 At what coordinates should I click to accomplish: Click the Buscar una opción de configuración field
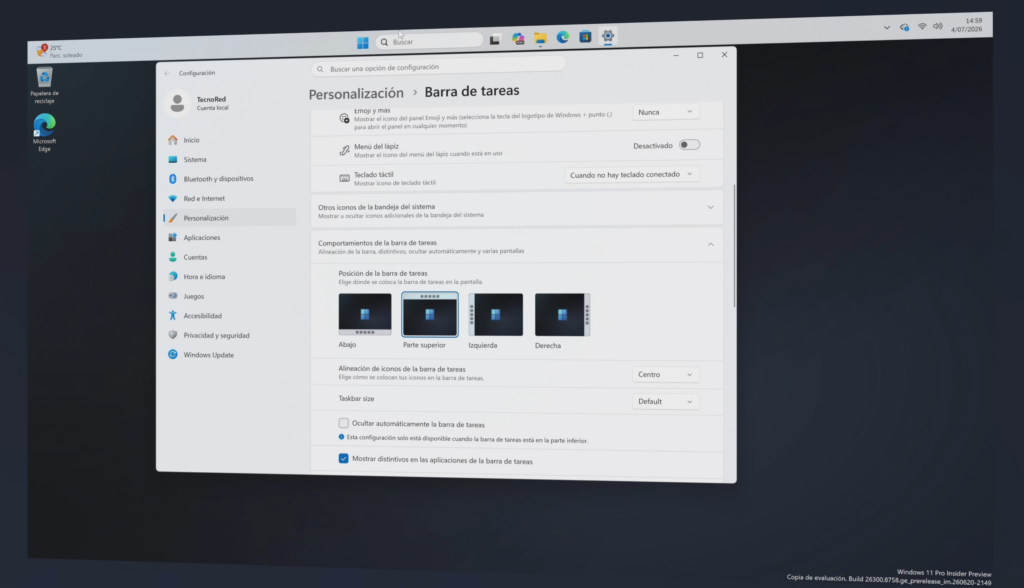click(439, 67)
